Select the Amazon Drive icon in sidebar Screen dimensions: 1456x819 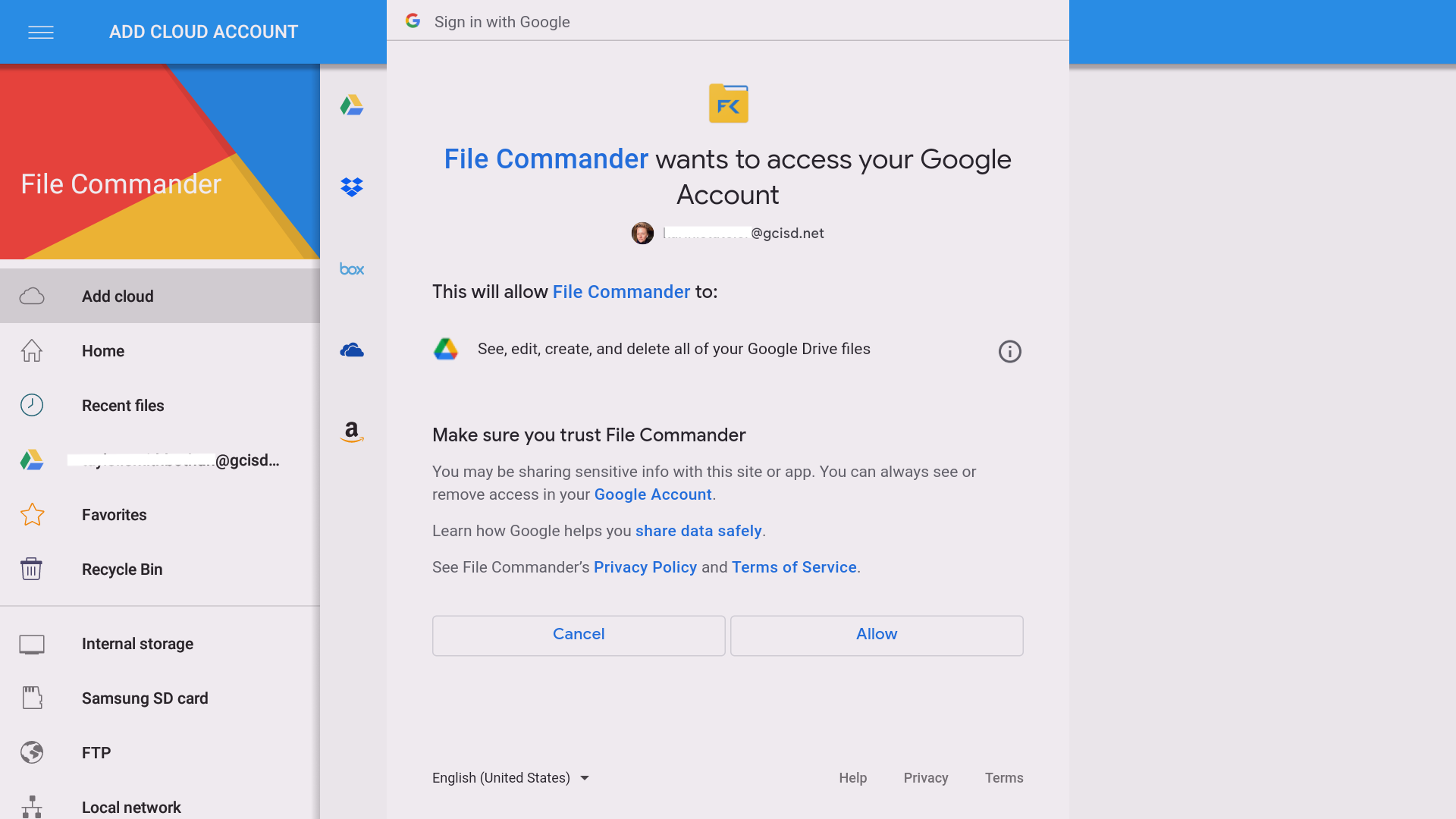click(351, 432)
